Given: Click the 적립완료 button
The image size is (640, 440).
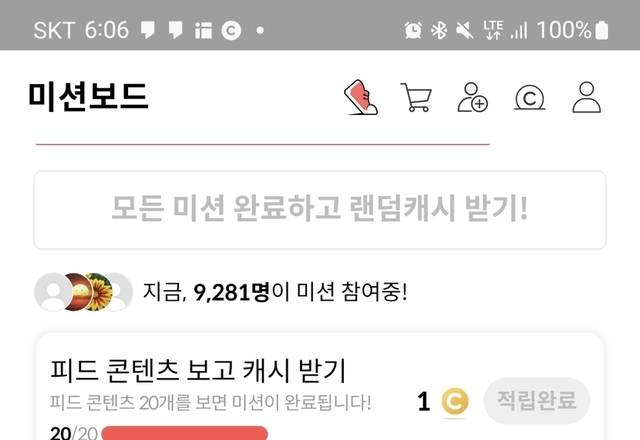Looking at the screenshot, I should pos(537,401).
